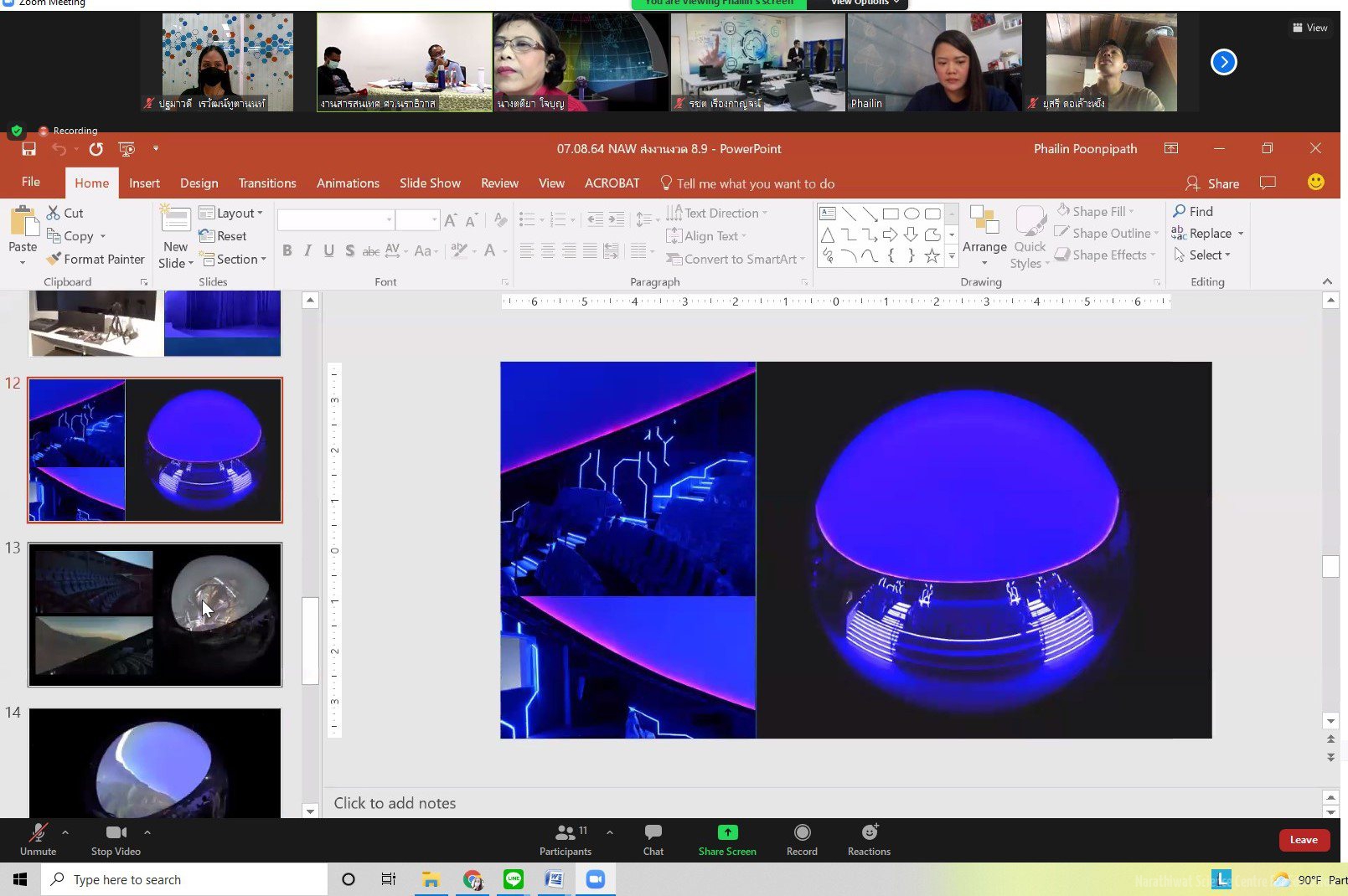Stop Video in Zoom toolbar
Screen dimensions: 1348x896
pos(116,839)
